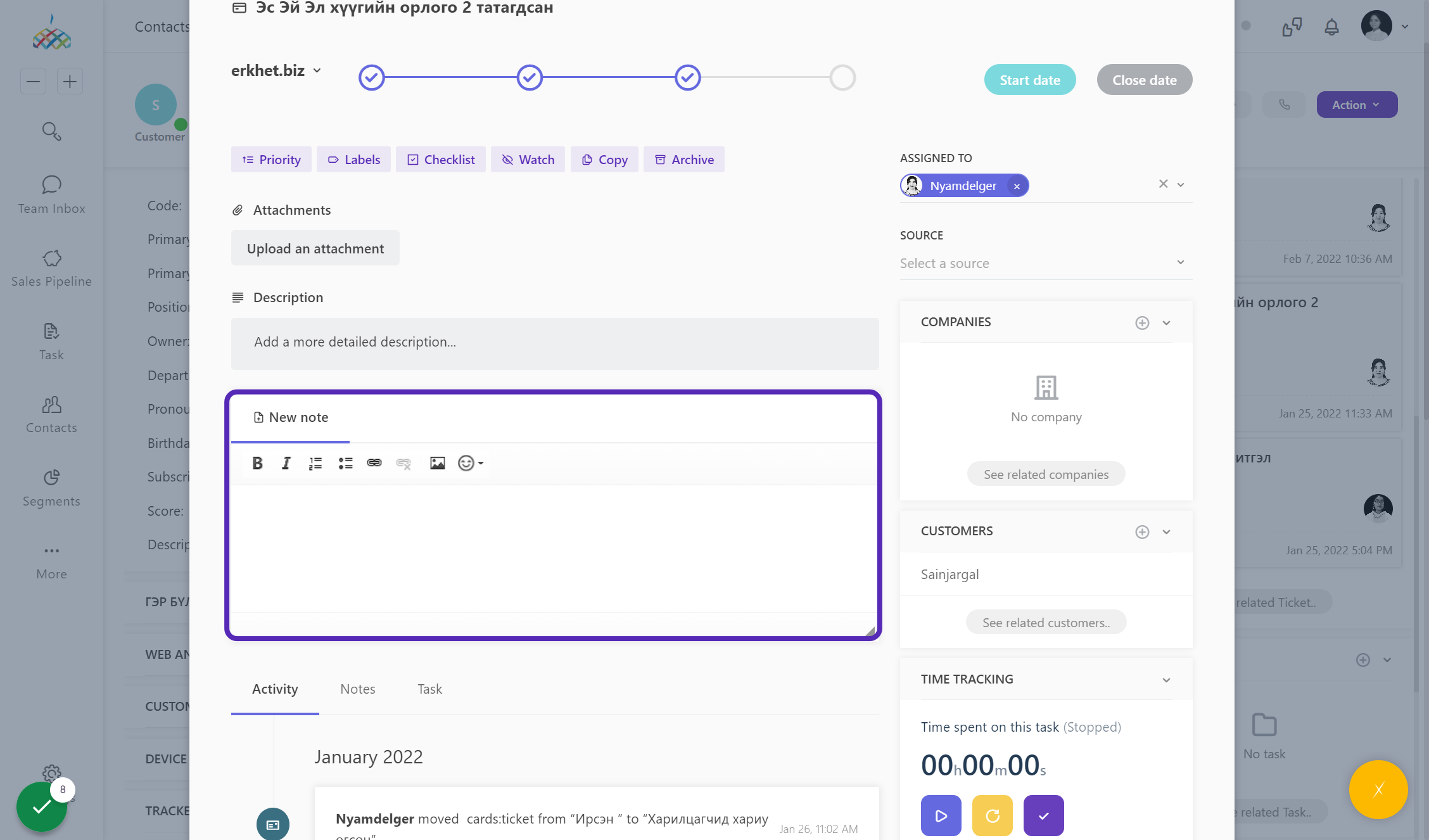The image size is (1429, 840).
Task: Switch to the Activity tab
Action: (275, 689)
